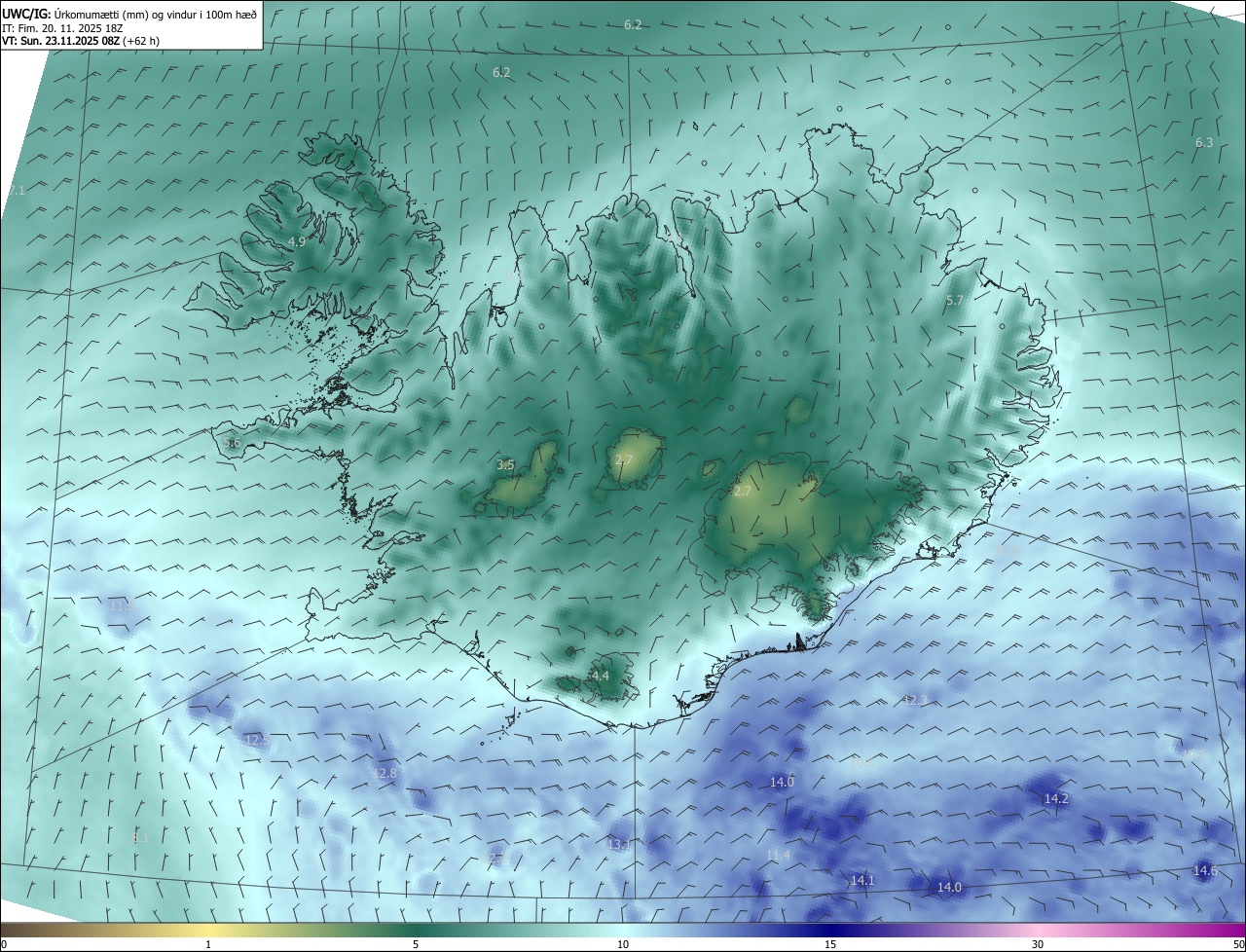
Task: Click the color scale tick labeled 30
Action: click(x=1038, y=944)
